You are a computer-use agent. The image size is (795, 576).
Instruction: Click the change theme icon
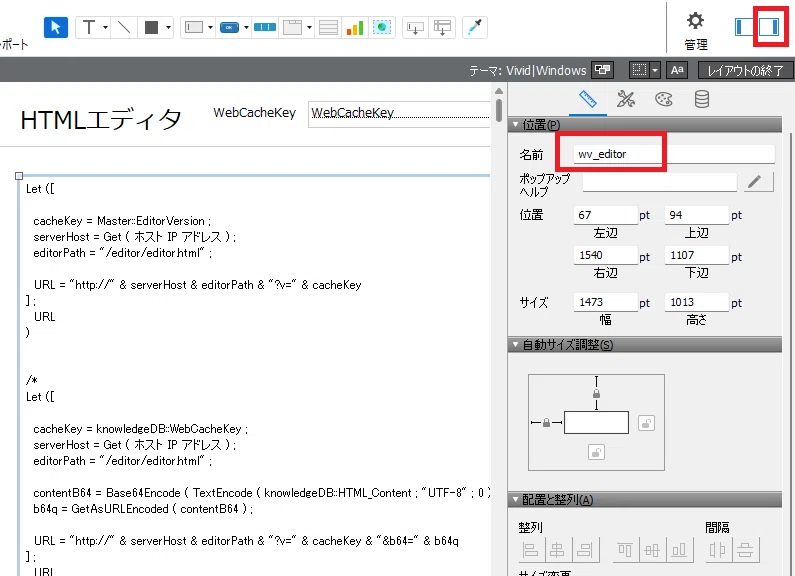point(602,69)
